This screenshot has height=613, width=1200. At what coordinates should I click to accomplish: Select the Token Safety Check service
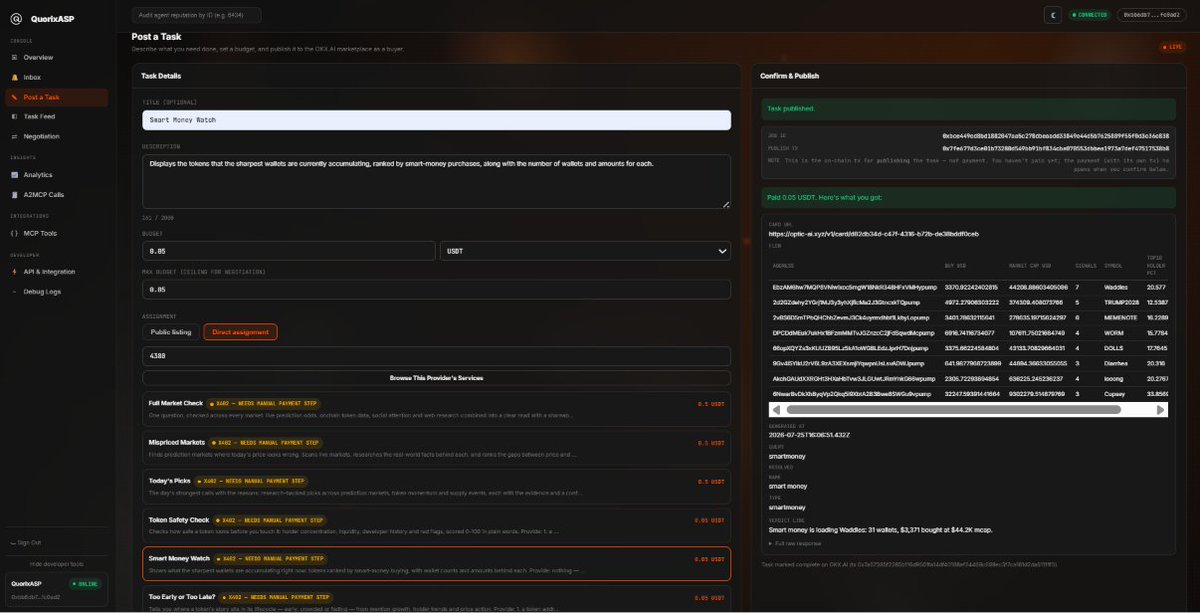pos(436,525)
